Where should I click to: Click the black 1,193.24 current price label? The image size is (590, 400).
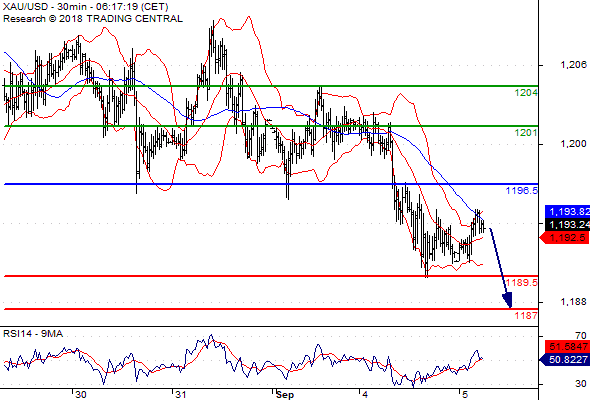[x=567, y=225]
